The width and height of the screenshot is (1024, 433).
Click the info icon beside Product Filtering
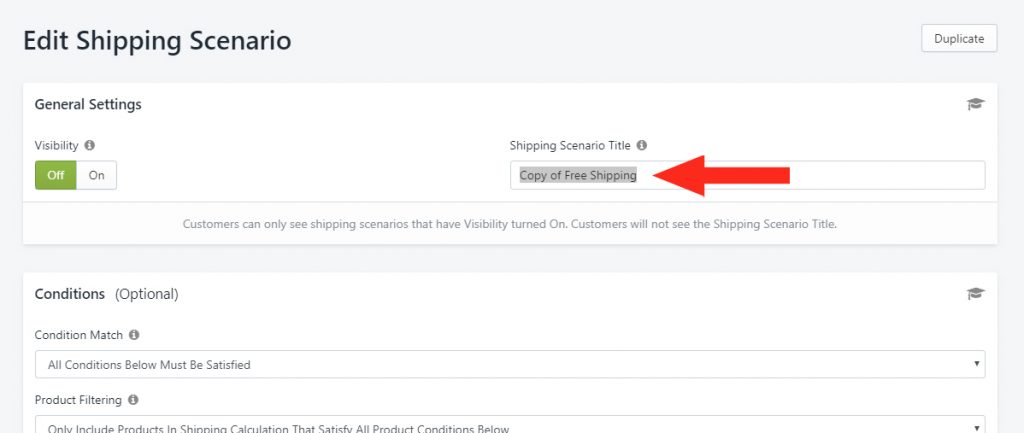coord(133,399)
